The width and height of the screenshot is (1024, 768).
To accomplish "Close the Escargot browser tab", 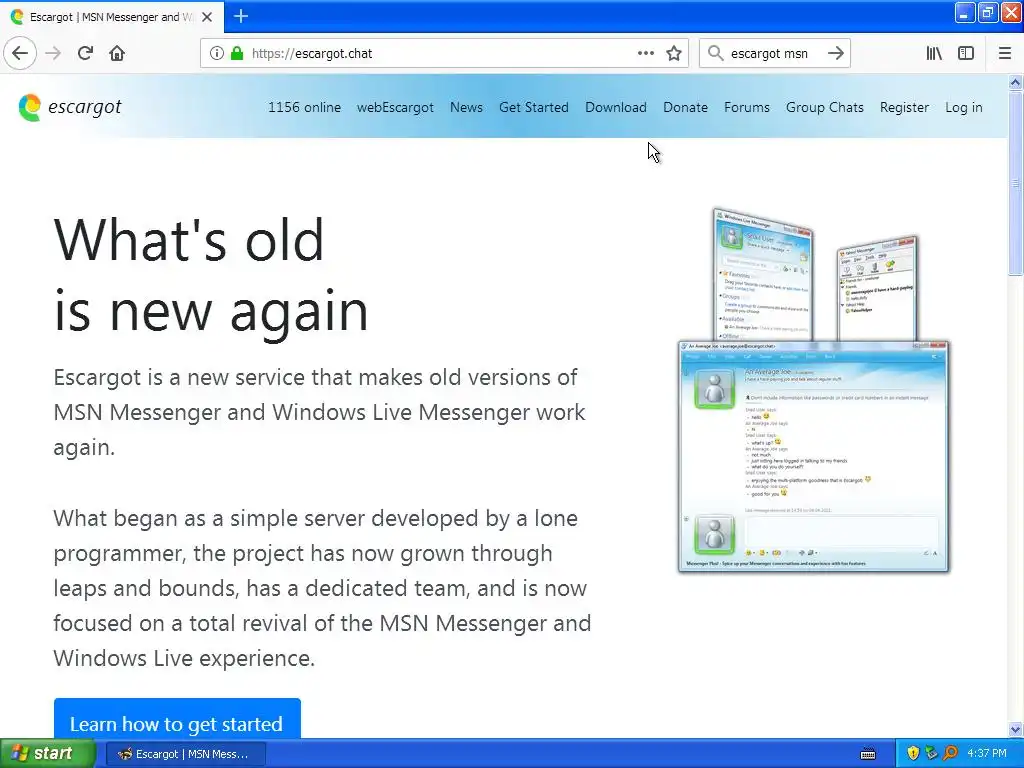I will (207, 17).
